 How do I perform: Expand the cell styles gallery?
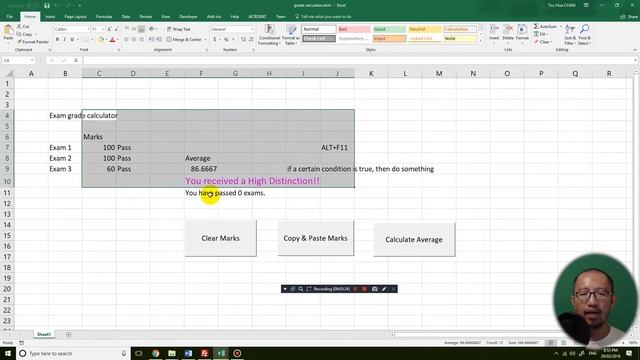[x=481, y=41]
